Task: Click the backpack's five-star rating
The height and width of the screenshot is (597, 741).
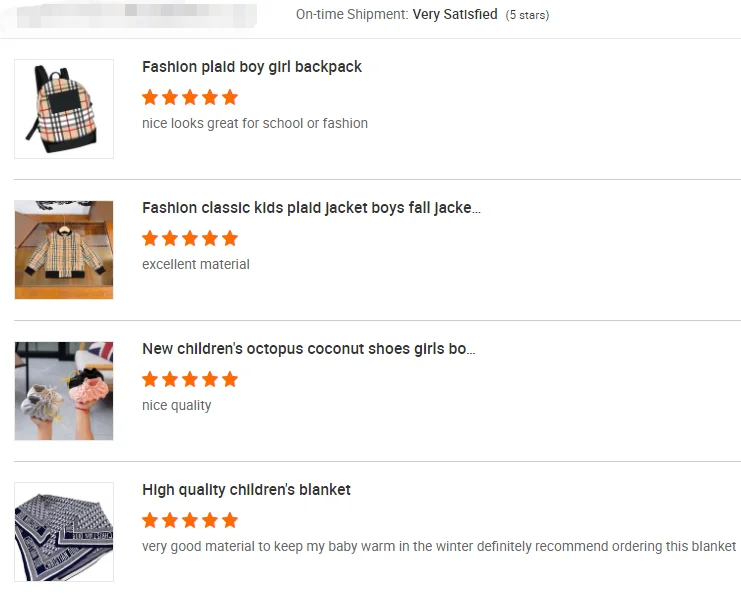Action: tap(190, 97)
